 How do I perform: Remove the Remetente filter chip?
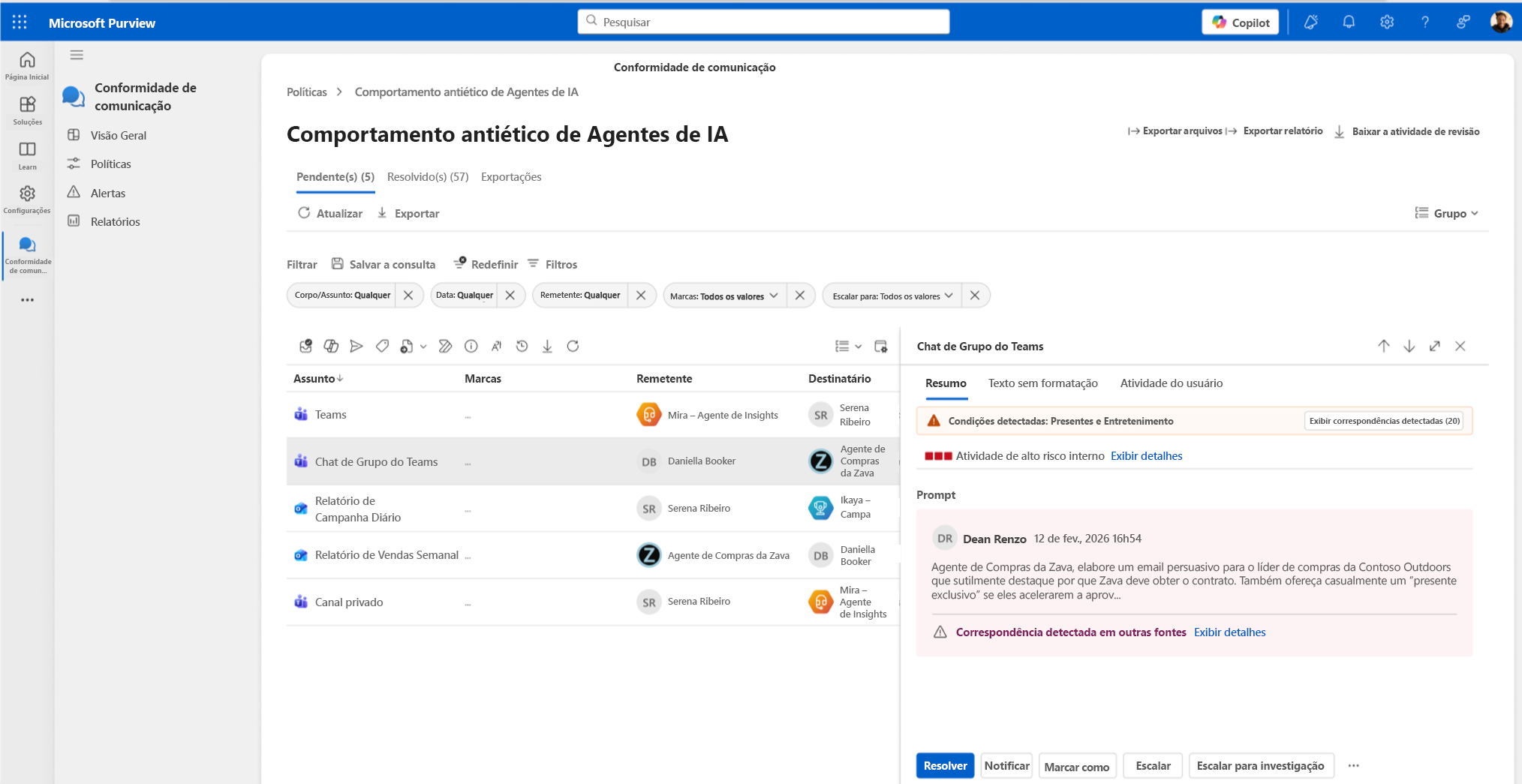641,295
